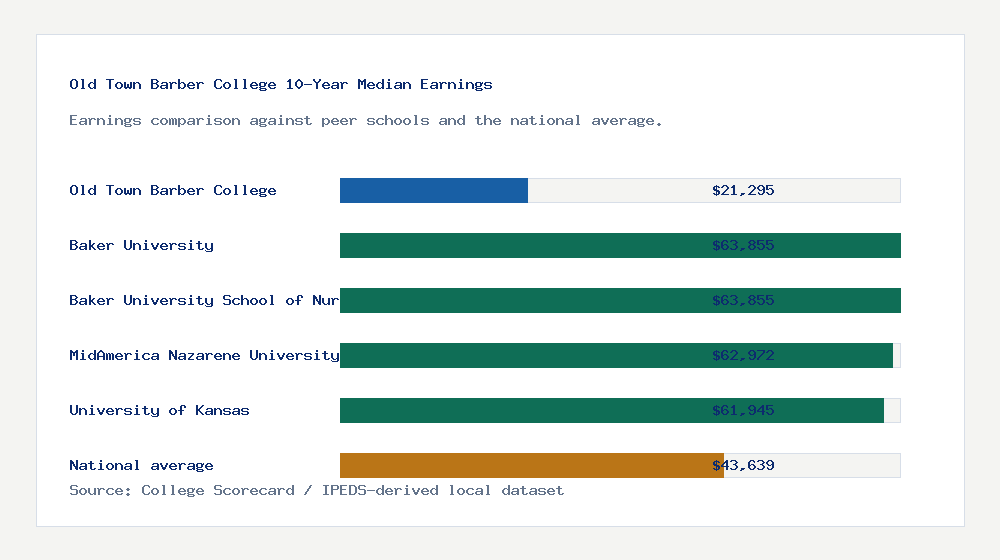Select the 'MidAmerica Nazarene University' label
Viewport: 1000px width, 560px height.
tap(204, 355)
